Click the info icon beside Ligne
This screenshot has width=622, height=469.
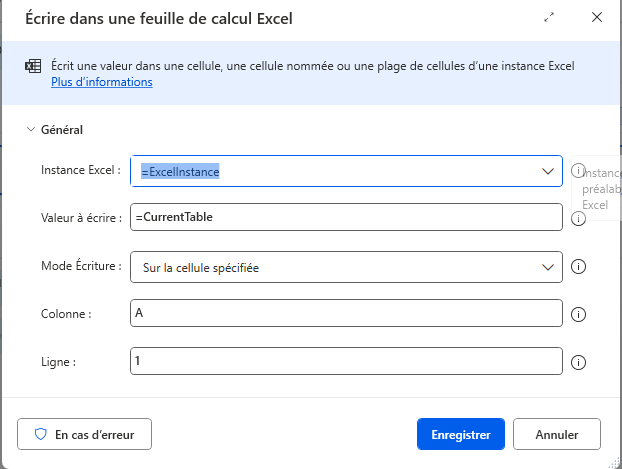[x=577, y=362]
